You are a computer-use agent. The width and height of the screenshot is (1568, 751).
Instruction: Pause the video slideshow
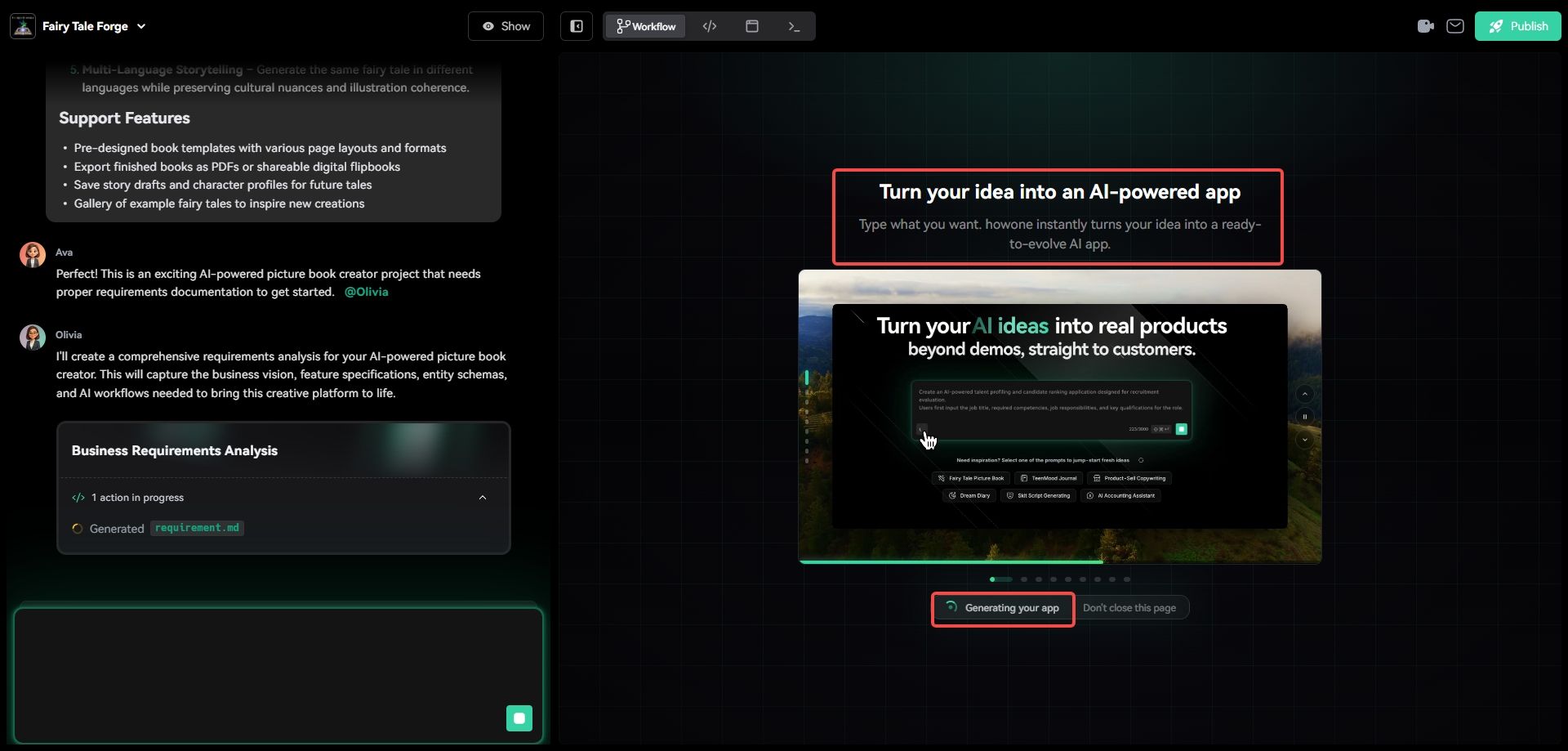pyautogui.click(x=1304, y=417)
